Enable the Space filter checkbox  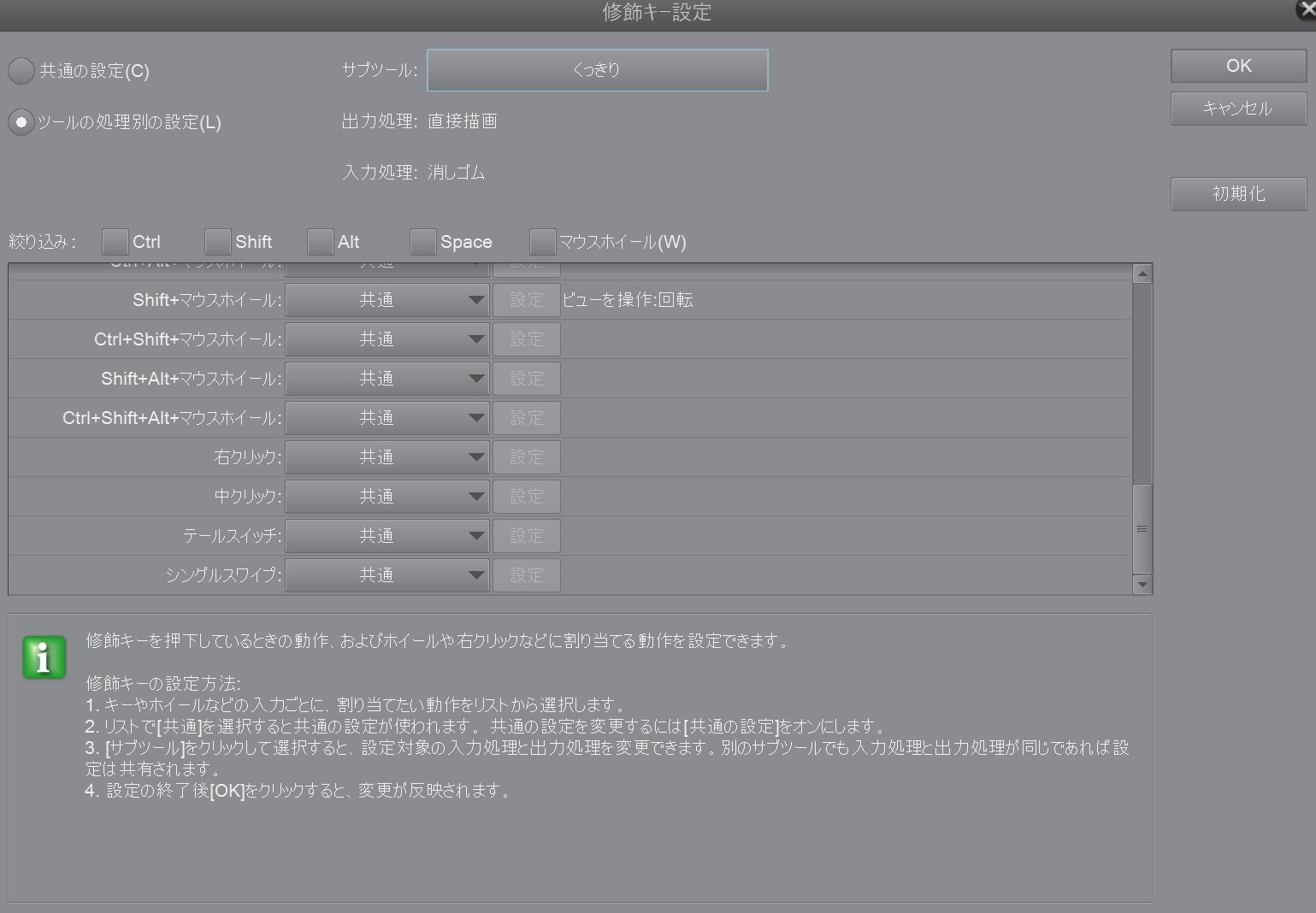coord(422,242)
